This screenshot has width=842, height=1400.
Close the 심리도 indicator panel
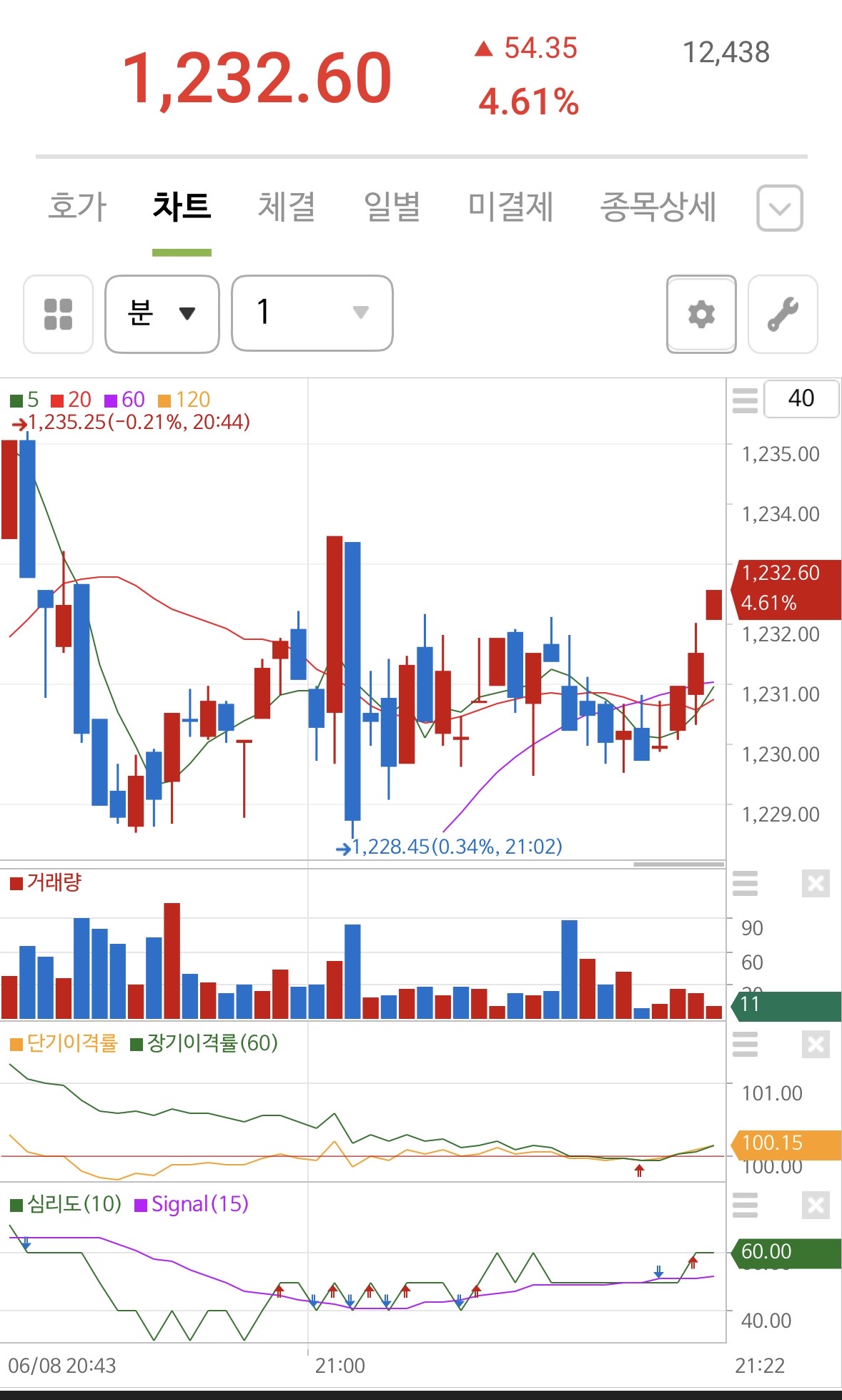pos(816,1206)
